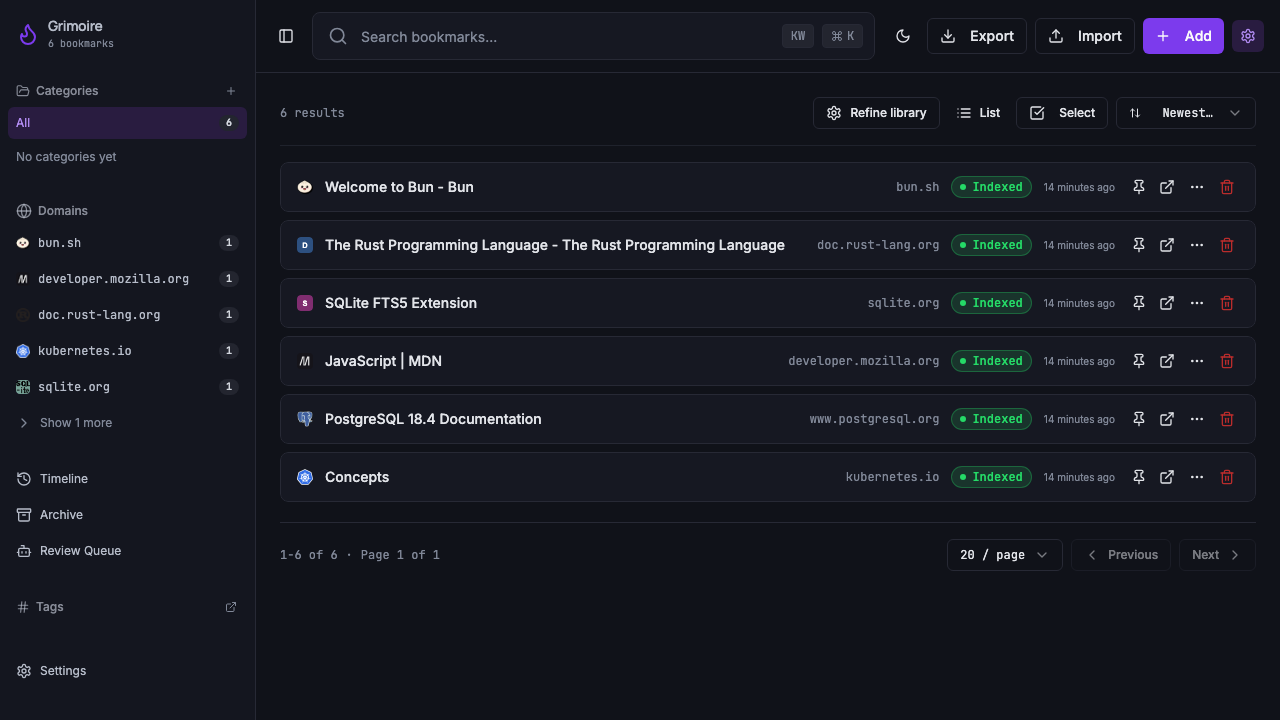Screen dimensions: 1280x720
Task: Delete the PostgreSQL 18.4 Documentation bookmark
Action: [x=1227, y=419]
